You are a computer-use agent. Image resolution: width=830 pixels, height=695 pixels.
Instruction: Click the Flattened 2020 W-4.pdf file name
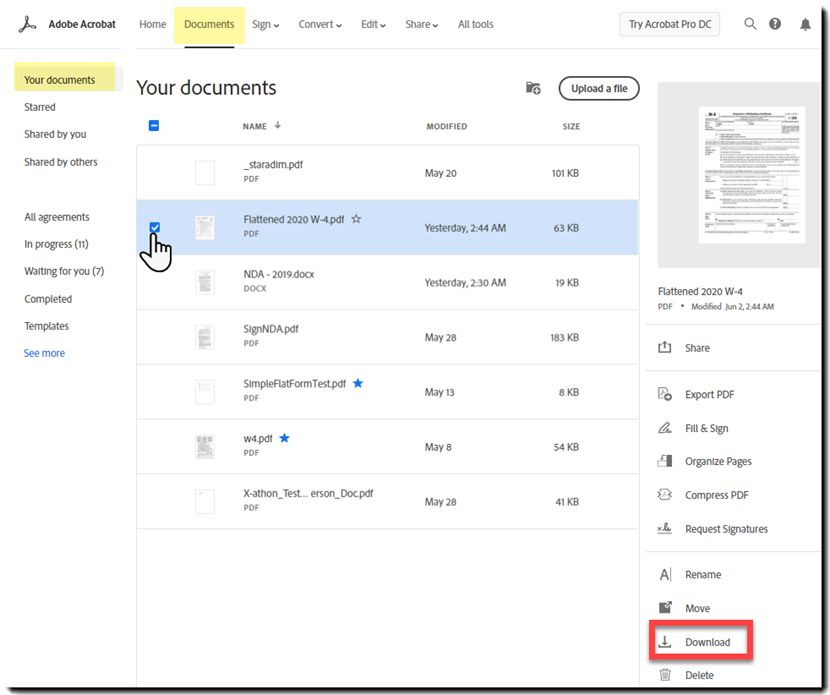point(294,219)
